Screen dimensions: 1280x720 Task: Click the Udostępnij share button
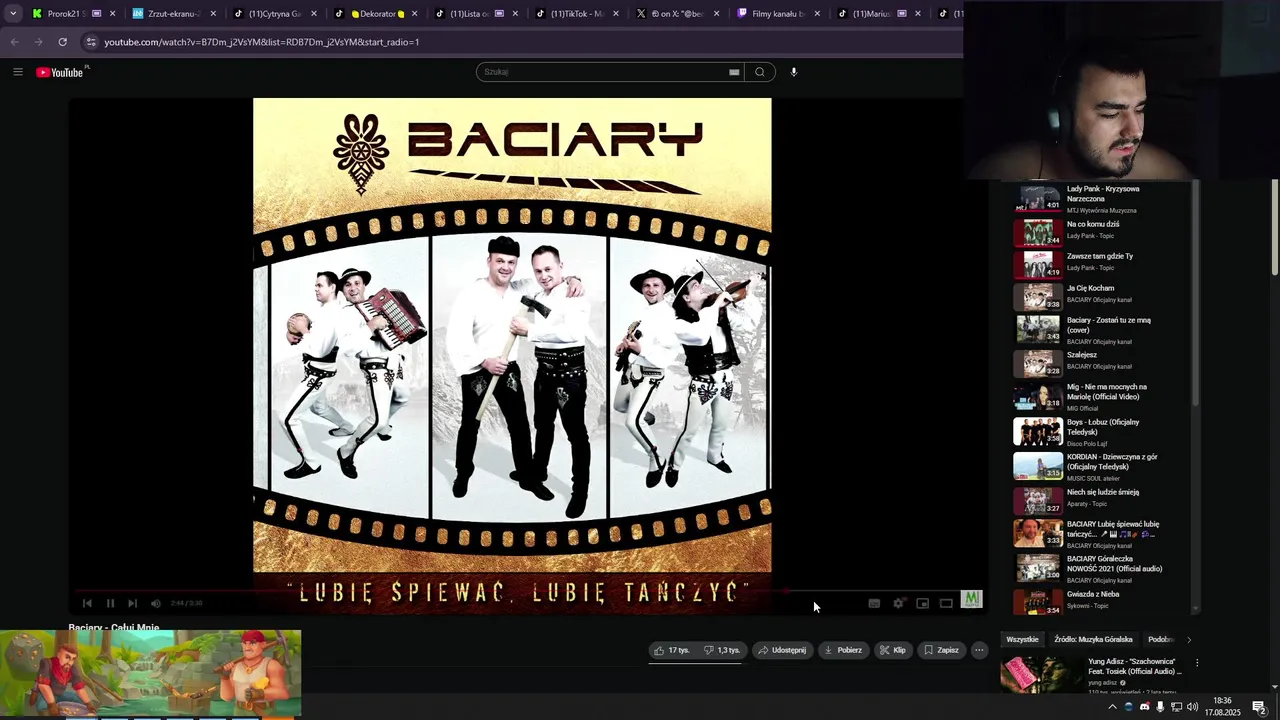[x=782, y=650]
